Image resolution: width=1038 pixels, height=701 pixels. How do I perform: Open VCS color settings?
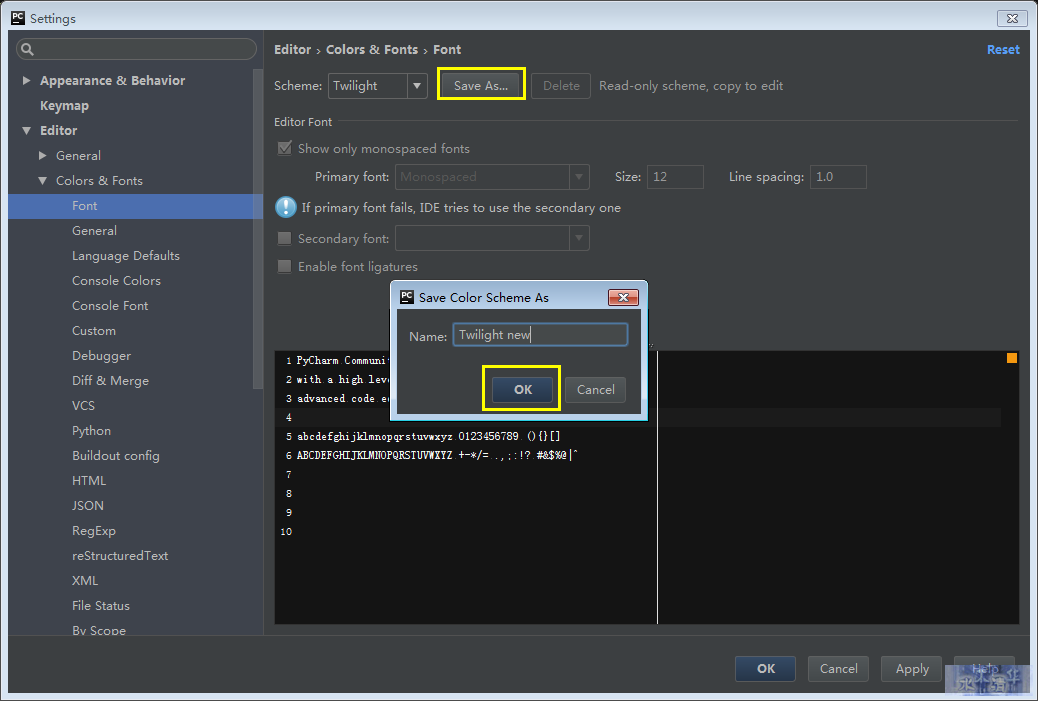click(83, 406)
